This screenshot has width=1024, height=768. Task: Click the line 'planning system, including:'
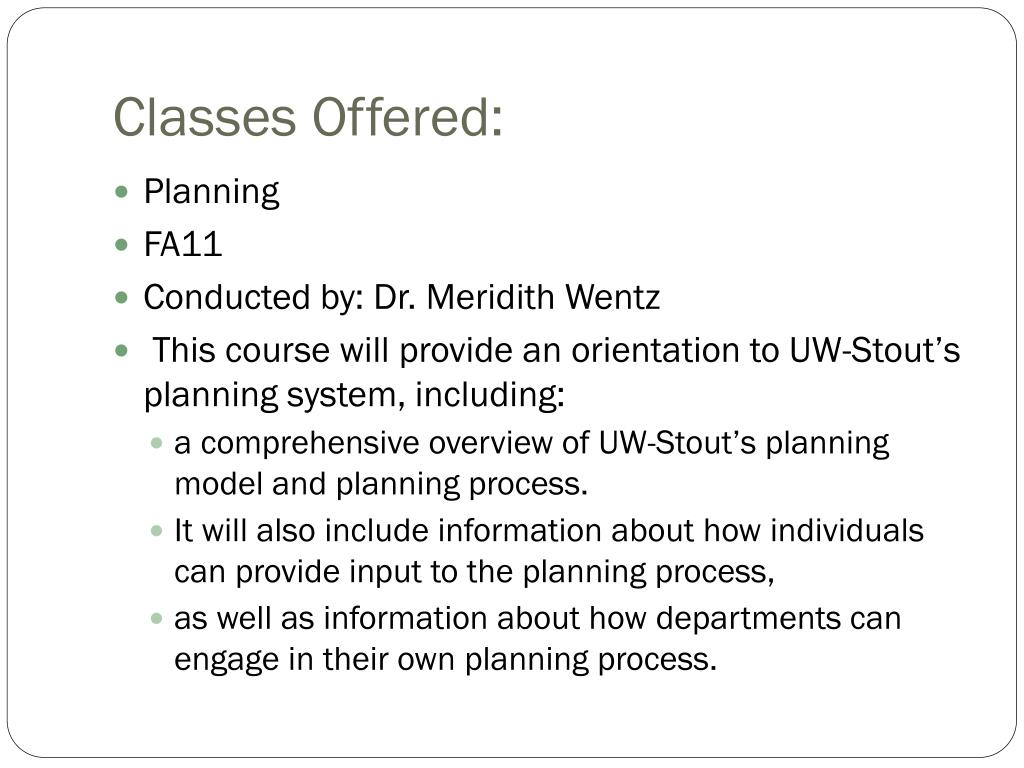click(354, 395)
